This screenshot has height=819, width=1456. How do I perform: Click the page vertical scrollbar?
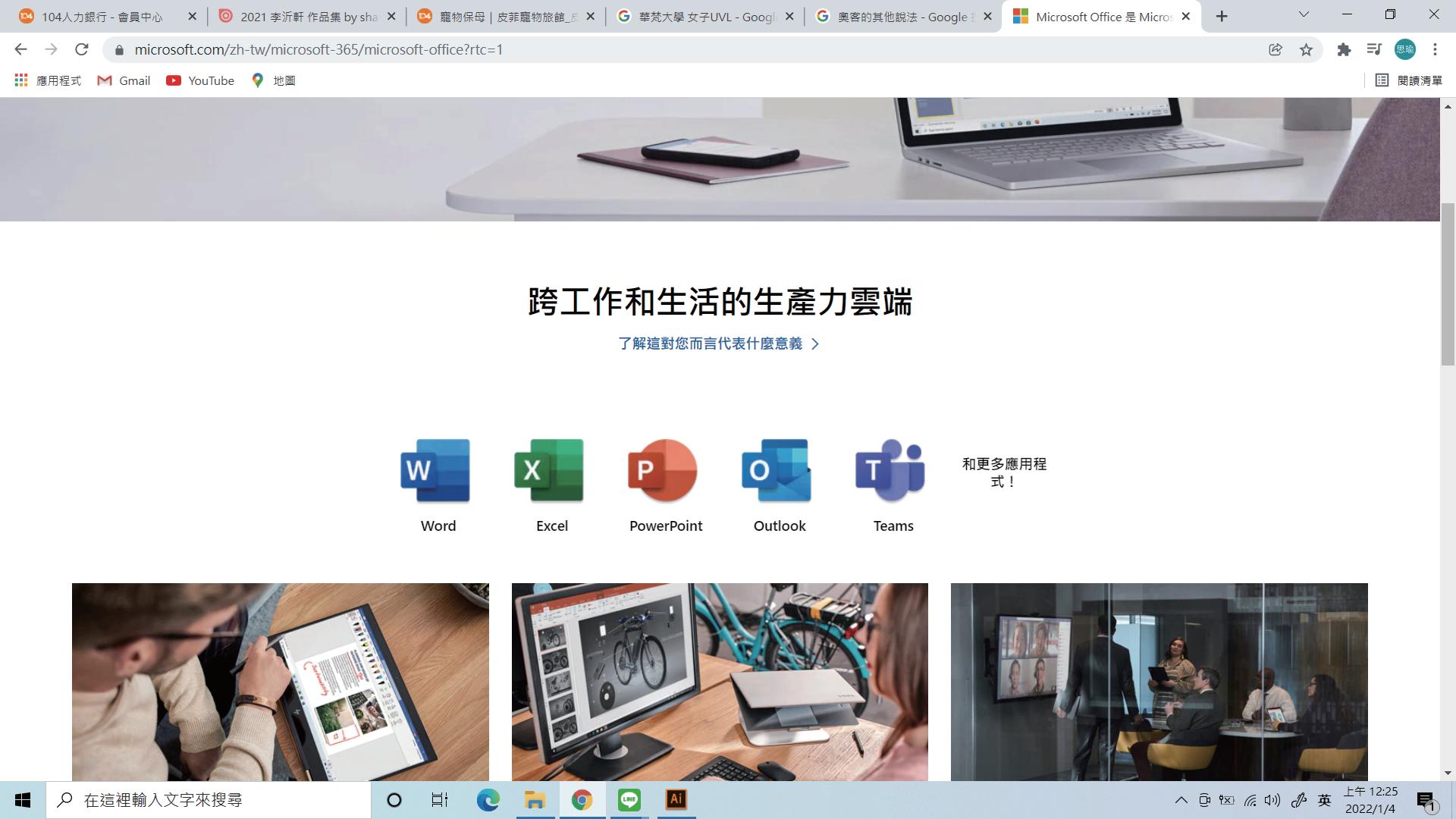[x=1448, y=284]
